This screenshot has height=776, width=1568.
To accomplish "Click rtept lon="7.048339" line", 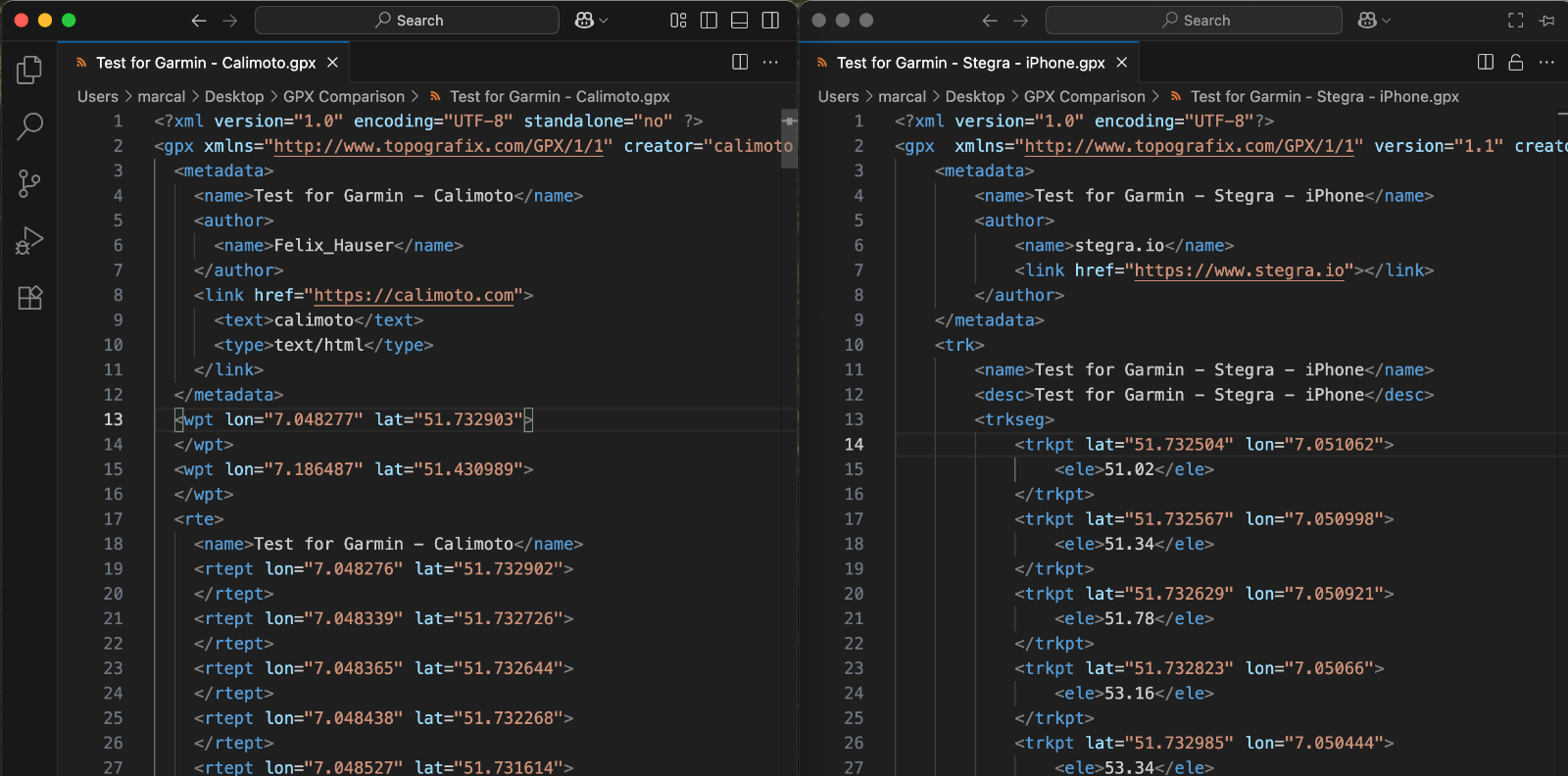I will [x=383, y=618].
